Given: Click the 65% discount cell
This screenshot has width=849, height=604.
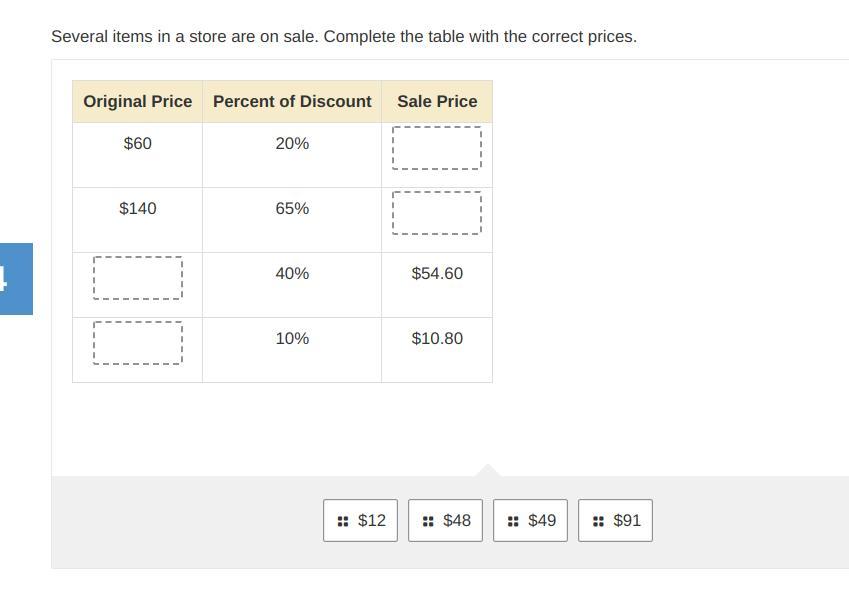Looking at the screenshot, I should (292, 209).
